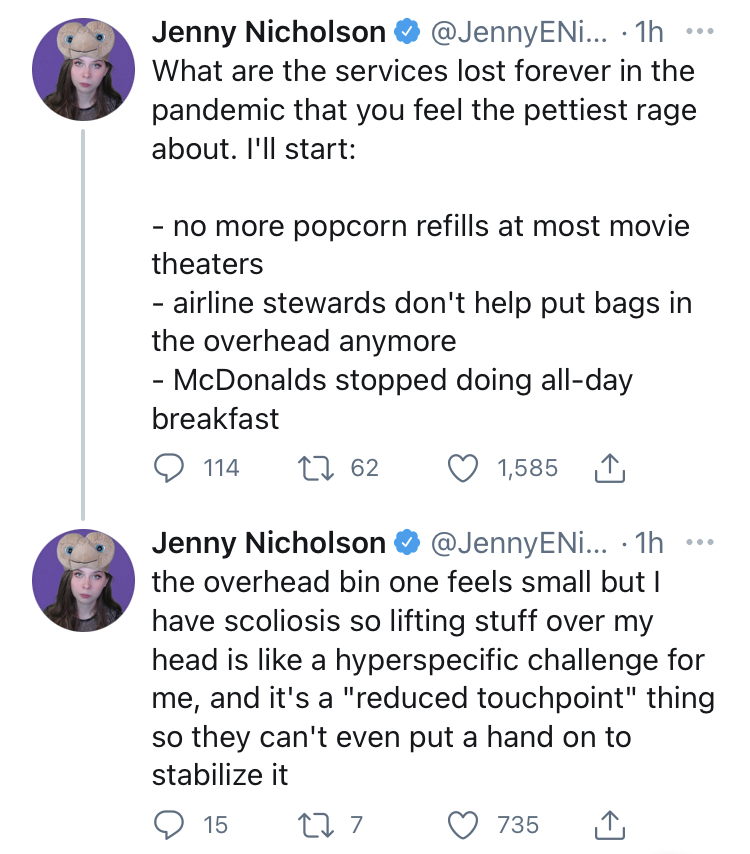The height and width of the screenshot is (854, 750).
Task: Tap the profile avatar on second tweet
Action: (x=83, y=580)
